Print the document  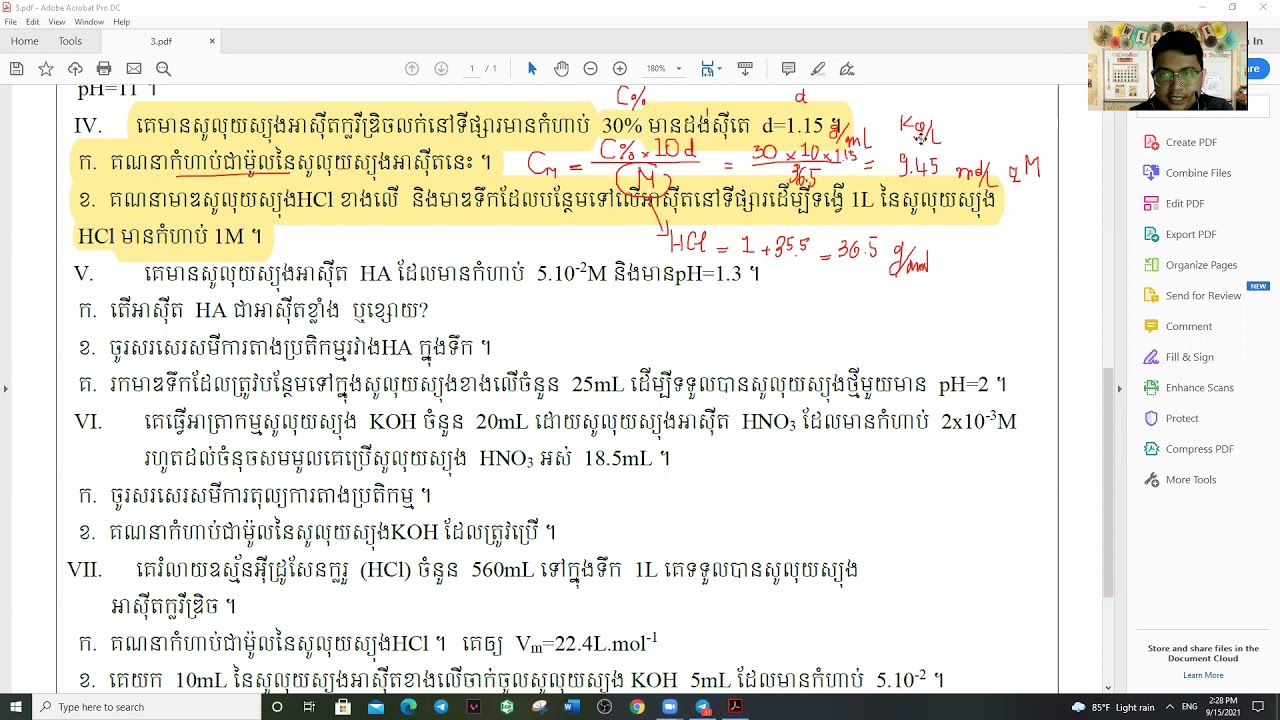104,69
